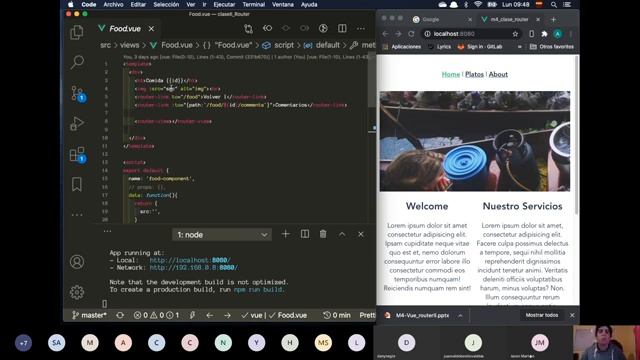Open the Search view in sidebar
Image resolution: width=640 pixels, height=360 pixels.
(77, 62)
